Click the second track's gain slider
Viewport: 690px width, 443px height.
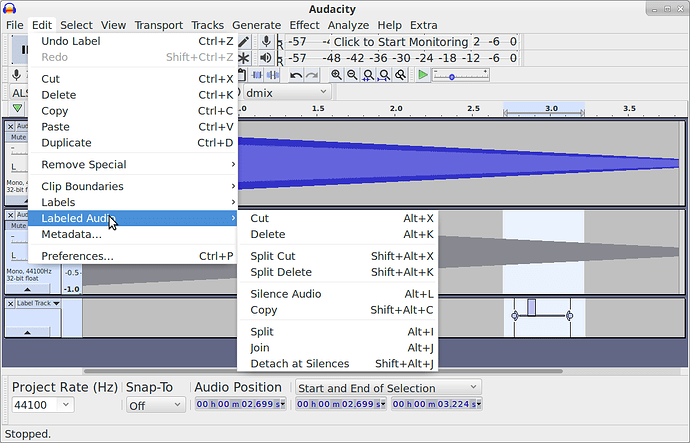coord(18,238)
